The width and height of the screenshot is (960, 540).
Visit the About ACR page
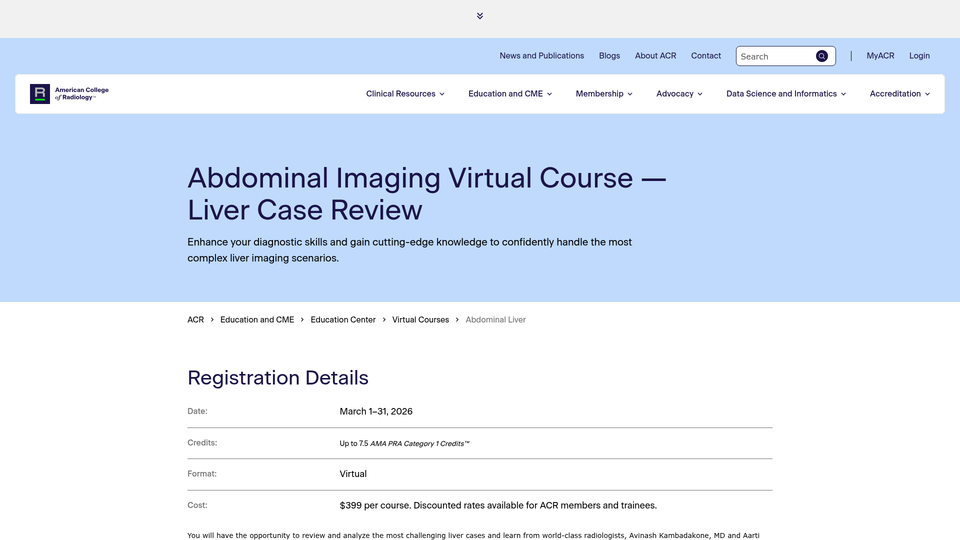(x=655, y=56)
